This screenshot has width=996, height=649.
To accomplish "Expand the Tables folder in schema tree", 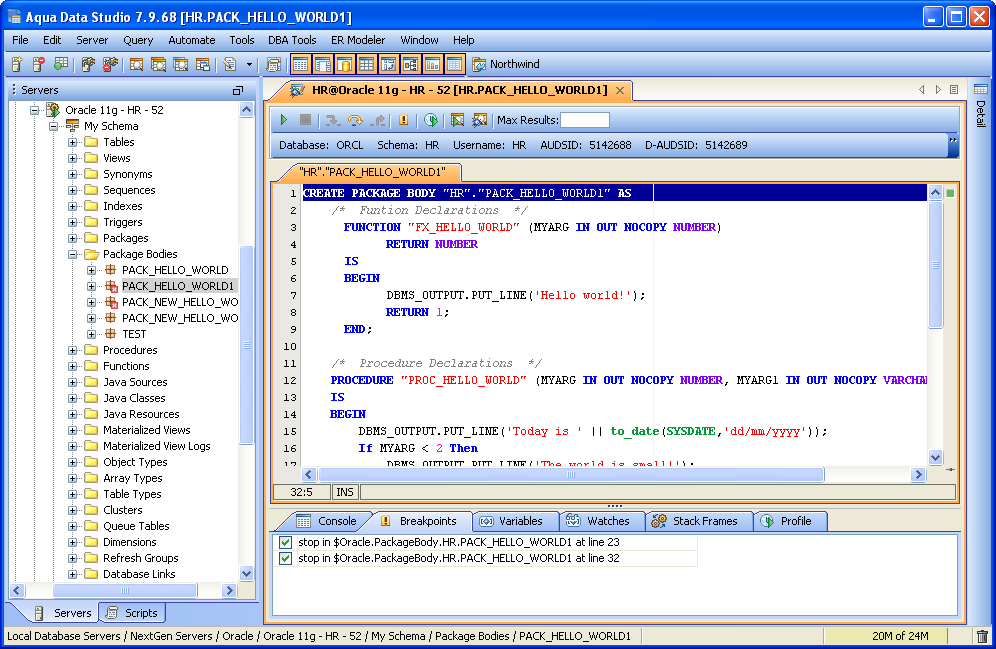I will click(x=73, y=142).
